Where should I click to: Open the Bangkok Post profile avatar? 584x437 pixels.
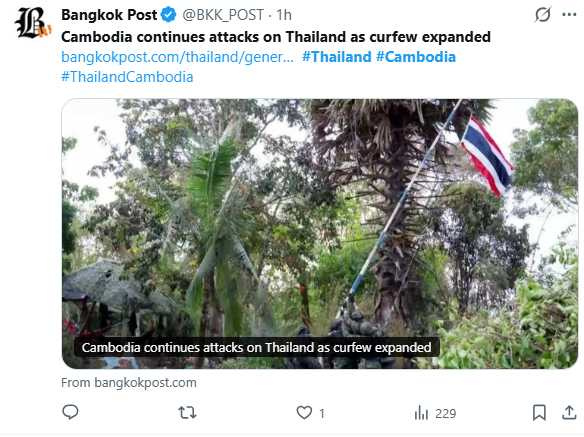coord(33,23)
